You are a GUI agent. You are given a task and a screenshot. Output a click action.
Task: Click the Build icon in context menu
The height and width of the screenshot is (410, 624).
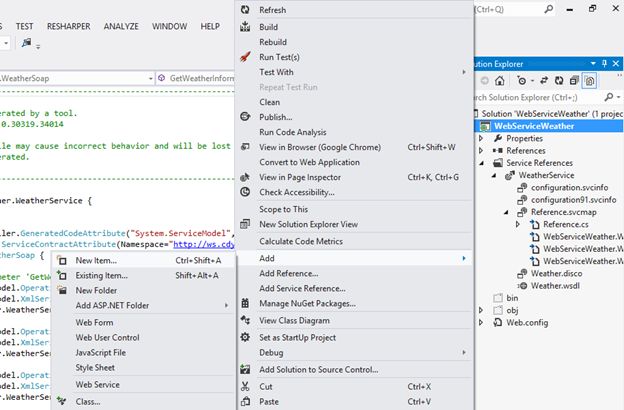pyautogui.click(x=245, y=27)
